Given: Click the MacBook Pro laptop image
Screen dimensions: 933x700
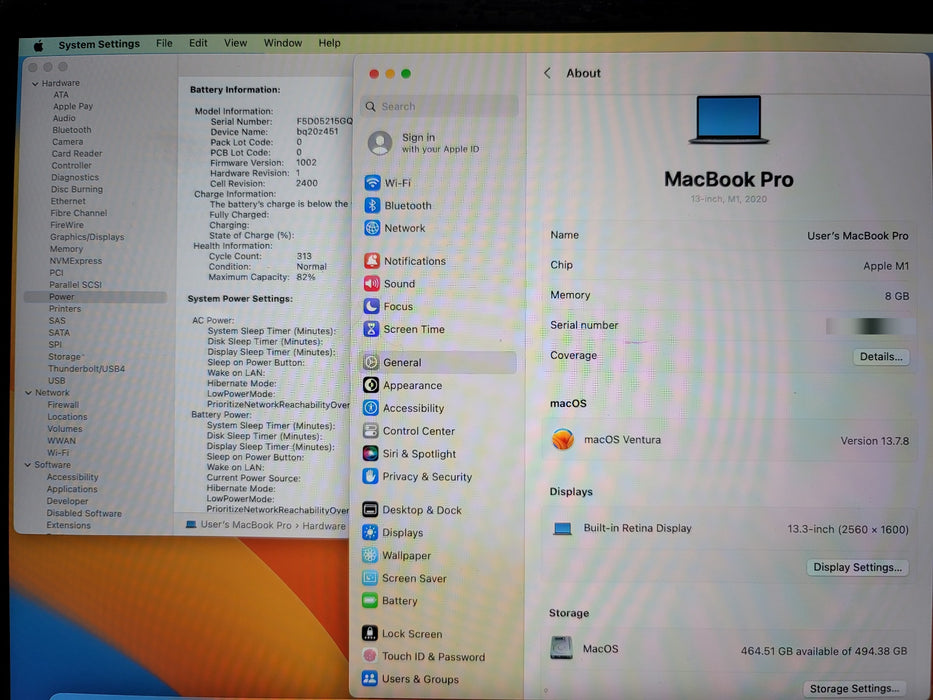Looking at the screenshot, I should click(x=728, y=120).
